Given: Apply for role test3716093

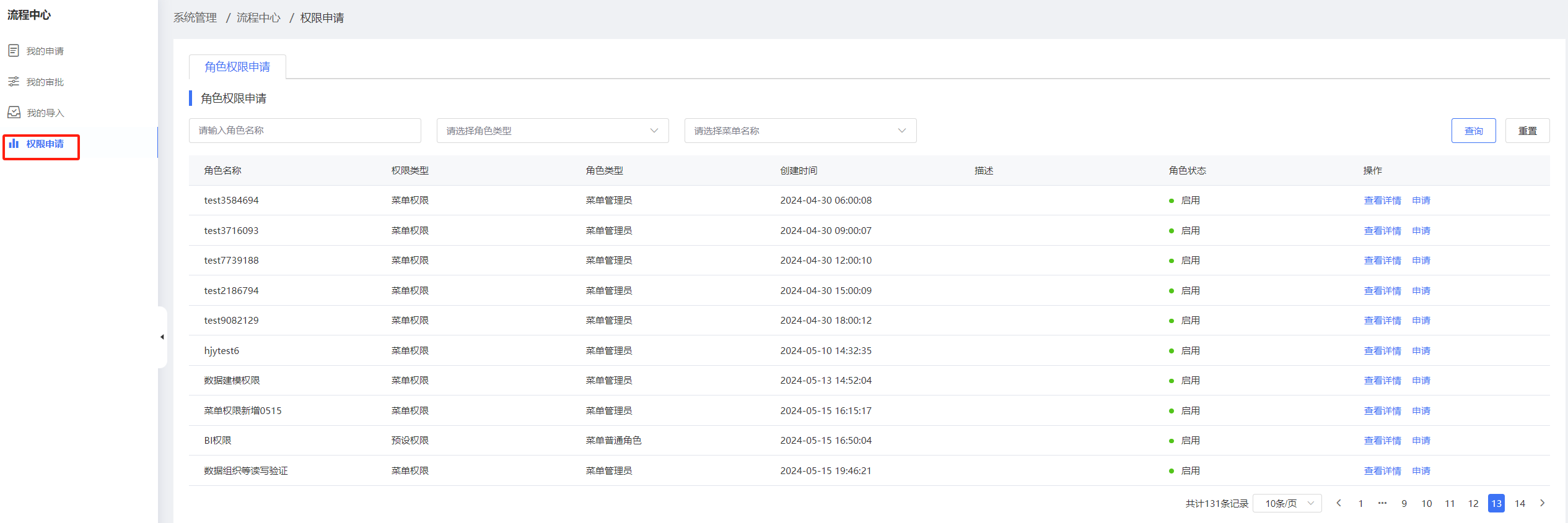Looking at the screenshot, I should pos(1421,231).
